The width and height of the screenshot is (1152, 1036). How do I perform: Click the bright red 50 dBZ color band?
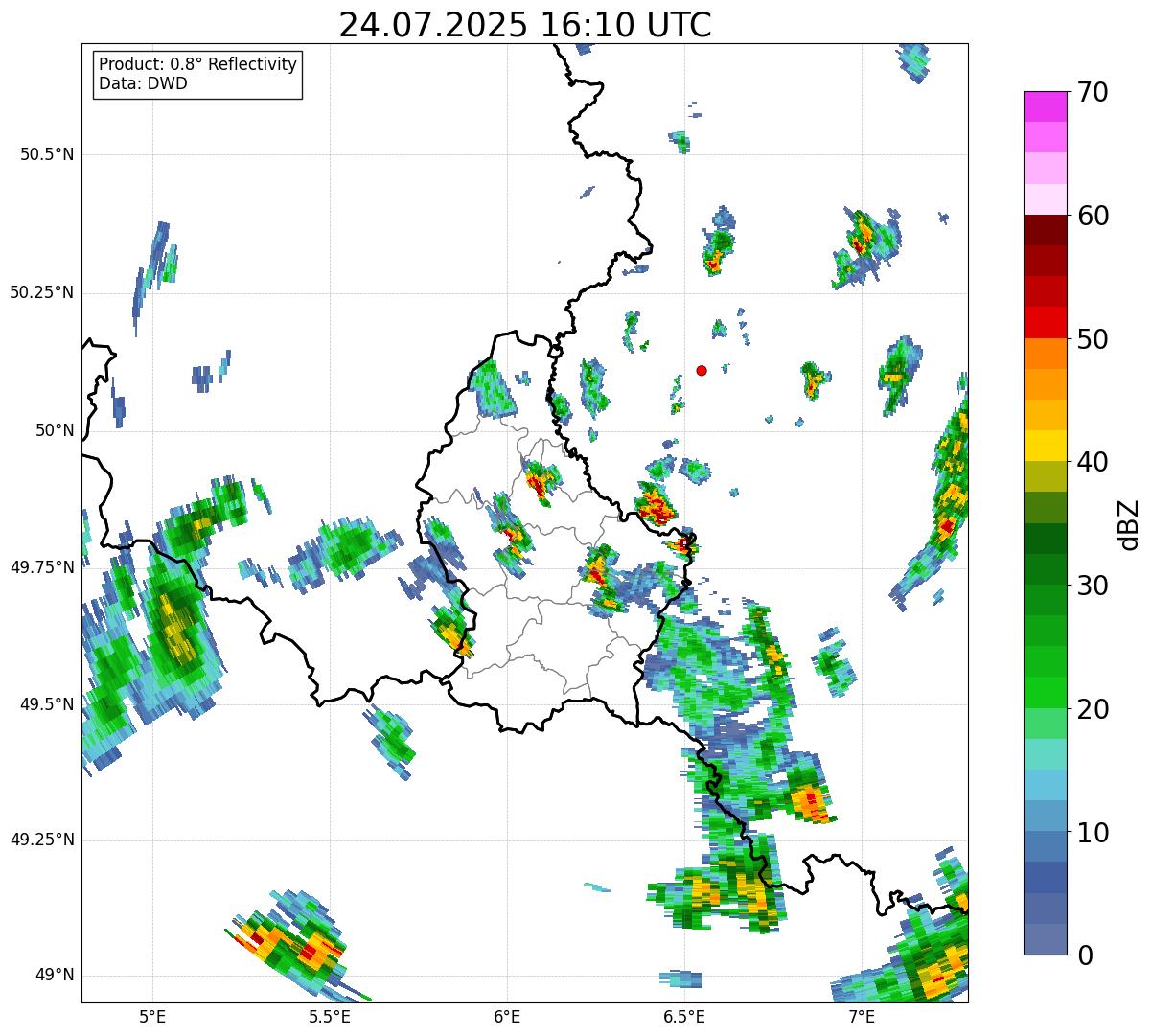point(1045,322)
